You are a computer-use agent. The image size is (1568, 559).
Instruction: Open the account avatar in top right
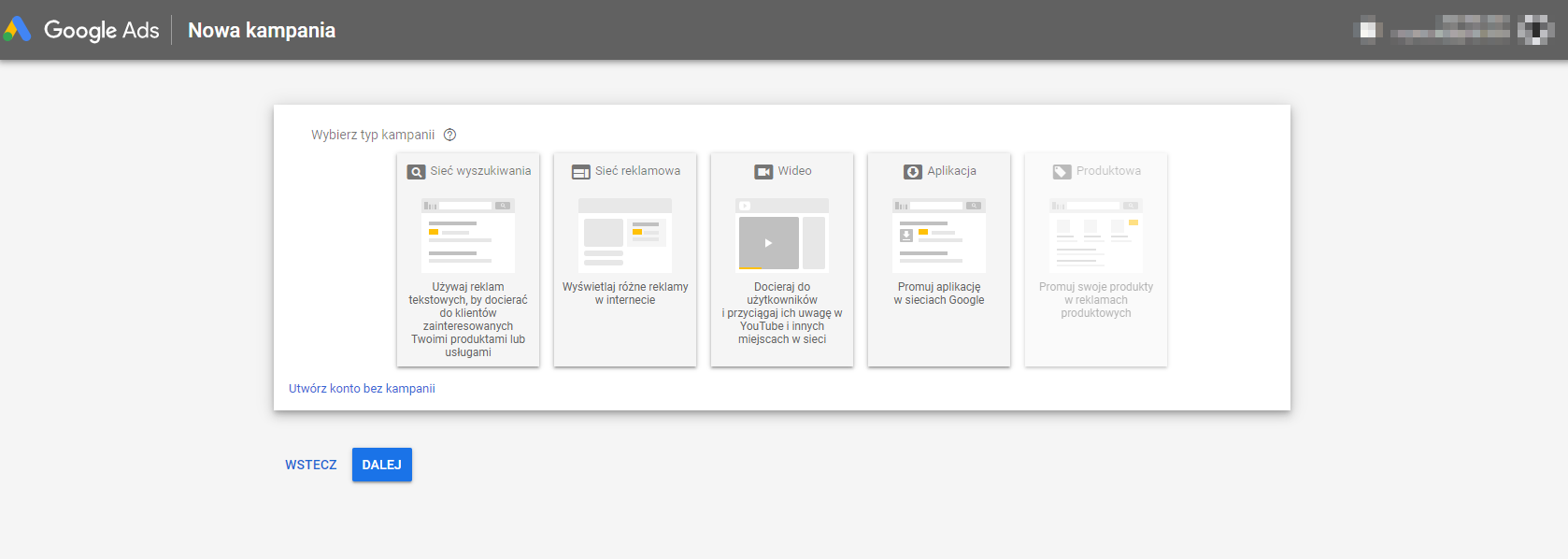click(1534, 30)
